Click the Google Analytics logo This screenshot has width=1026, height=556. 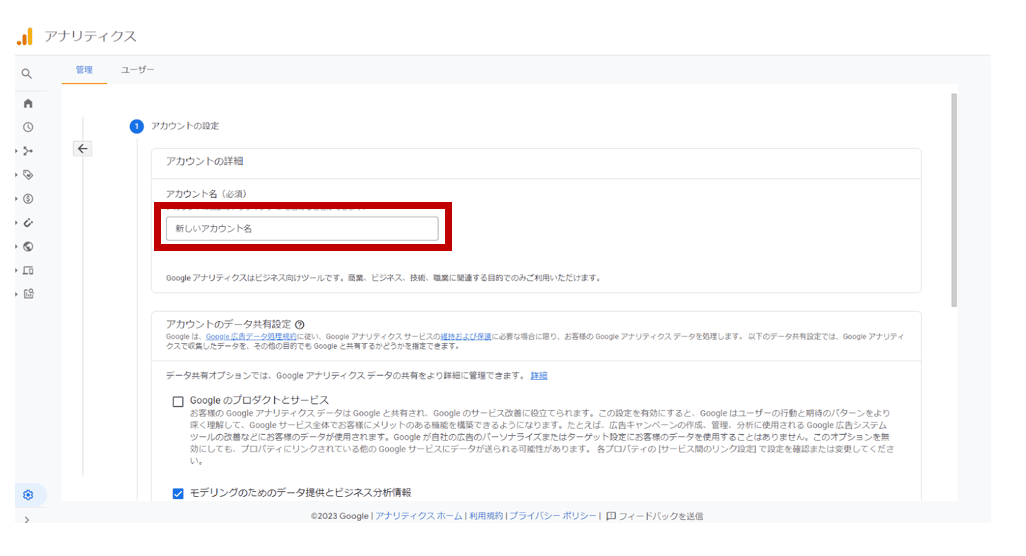(25, 37)
